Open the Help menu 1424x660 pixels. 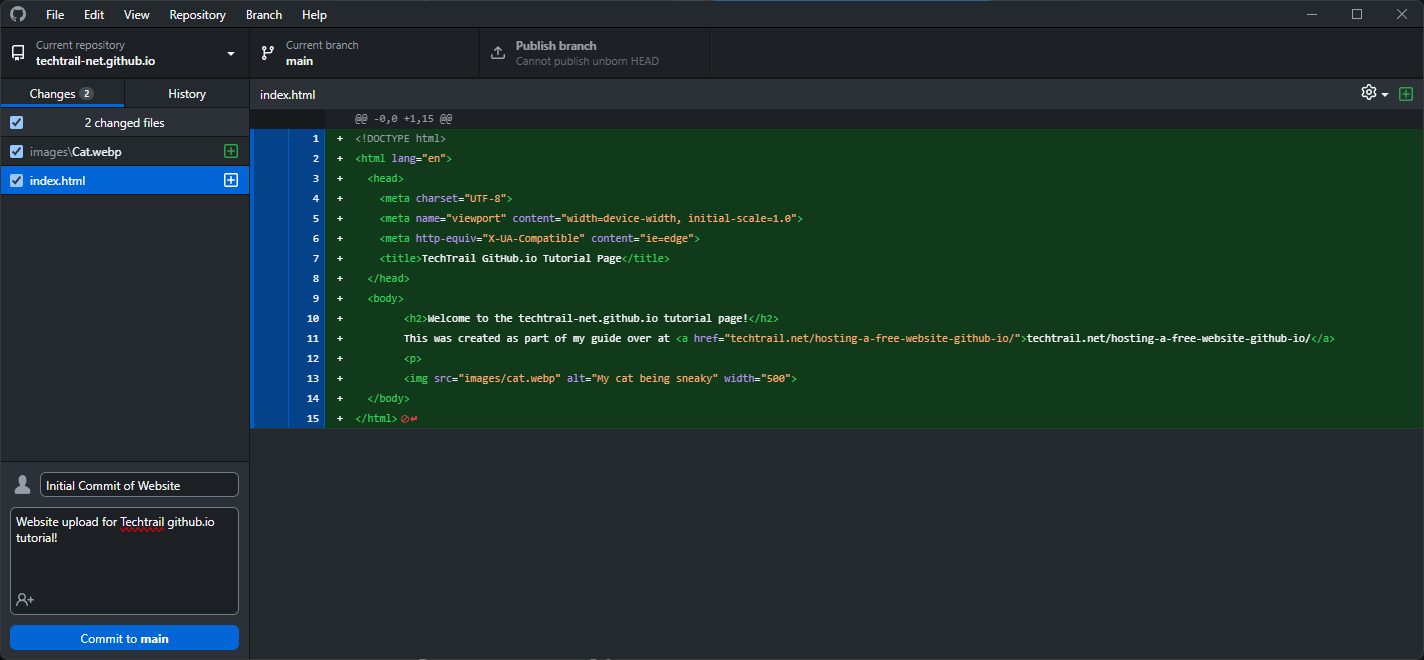click(x=314, y=14)
